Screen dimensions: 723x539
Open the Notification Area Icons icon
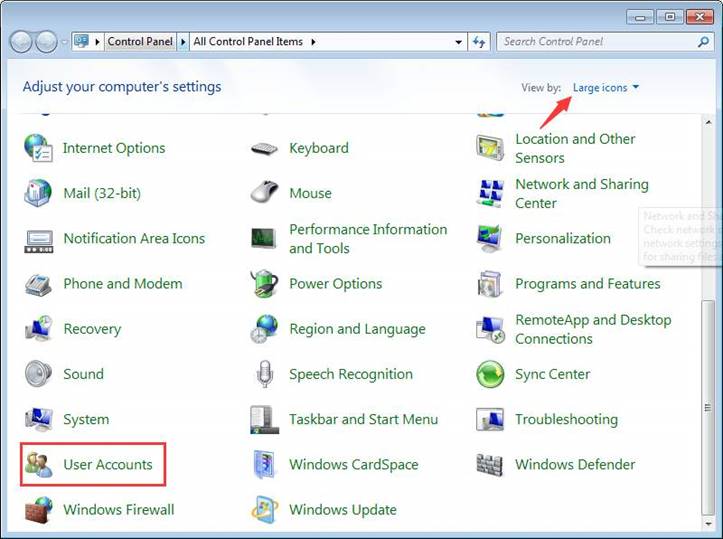point(39,242)
